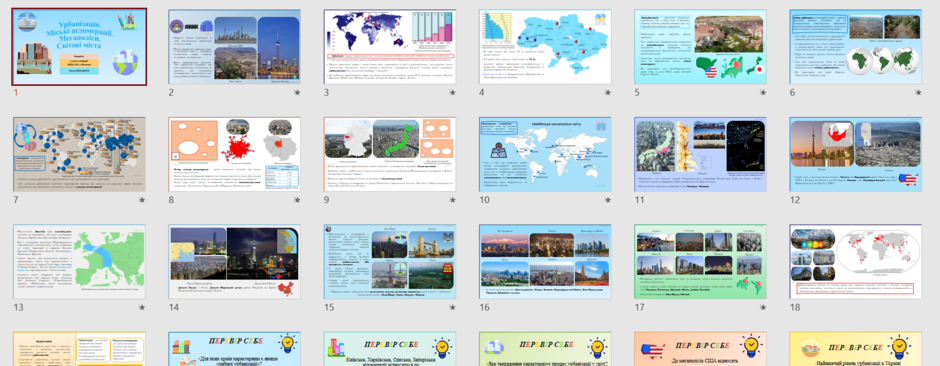Click the transition star icon under slide 10
The height and width of the screenshot is (366, 940).
(608, 200)
